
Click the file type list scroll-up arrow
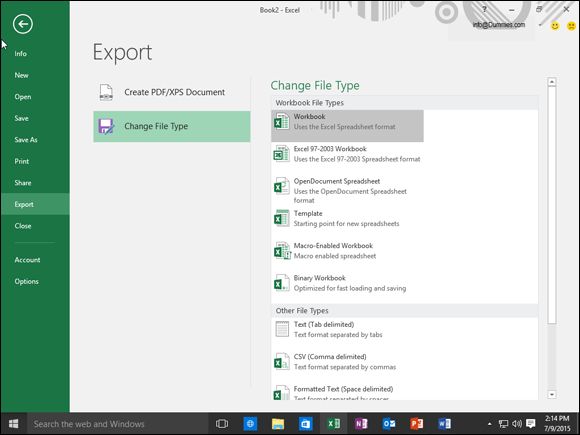coord(552,82)
